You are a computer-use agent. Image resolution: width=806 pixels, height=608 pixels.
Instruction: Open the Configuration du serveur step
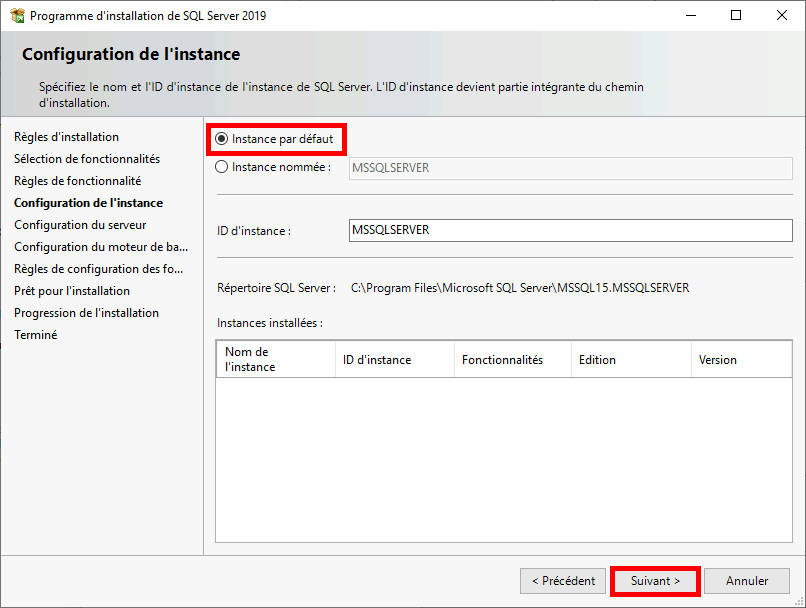(x=80, y=224)
